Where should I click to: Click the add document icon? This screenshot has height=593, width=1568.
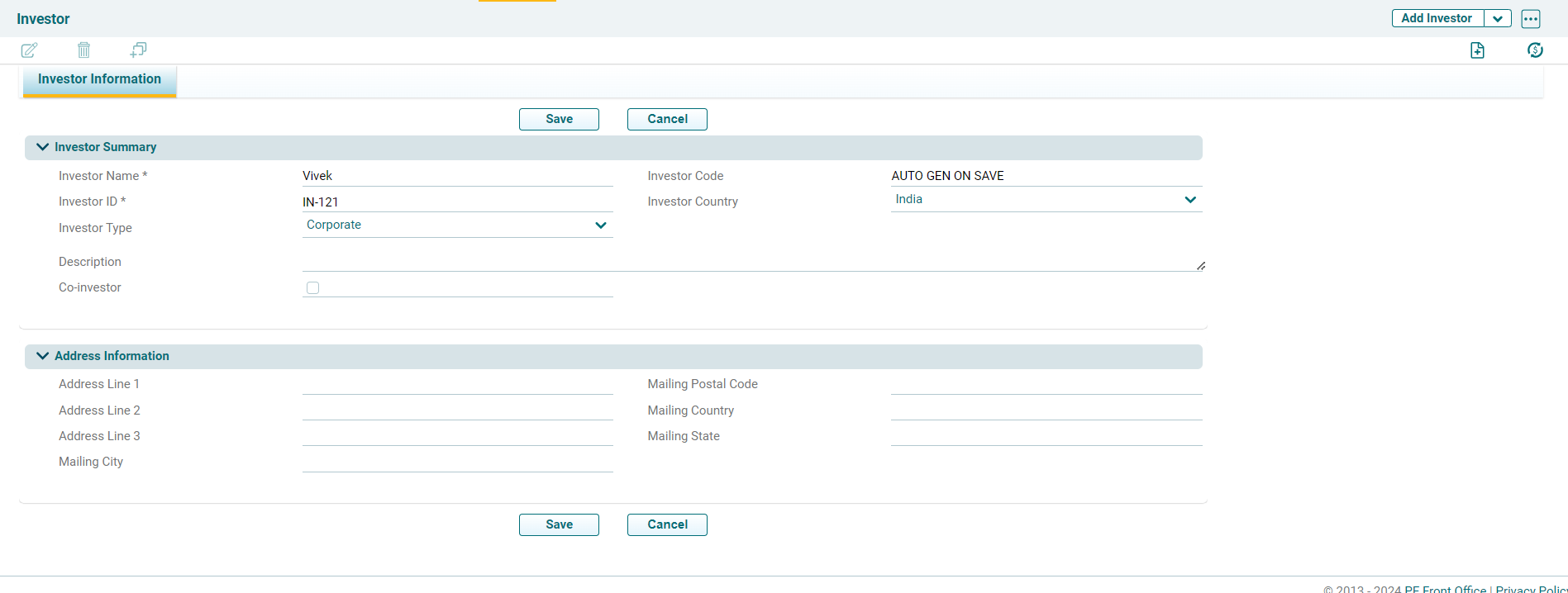pos(1477,50)
